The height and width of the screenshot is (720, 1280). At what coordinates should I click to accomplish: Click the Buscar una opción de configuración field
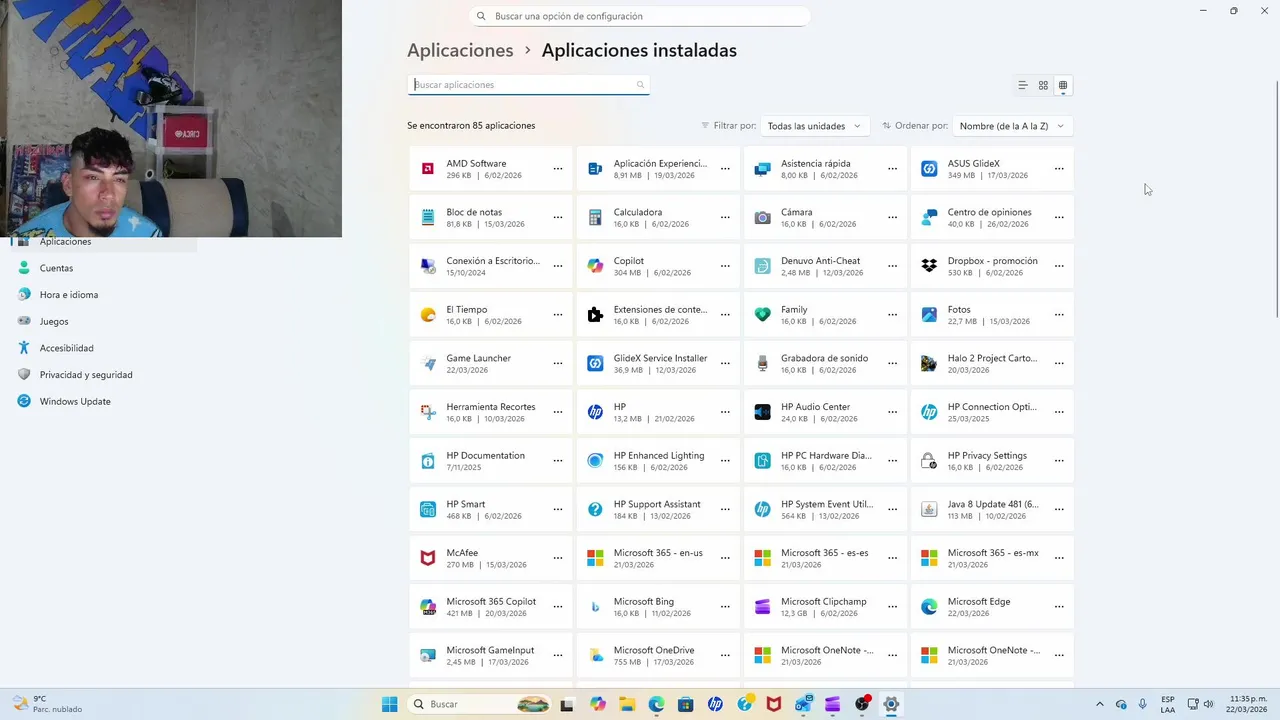click(x=640, y=16)
